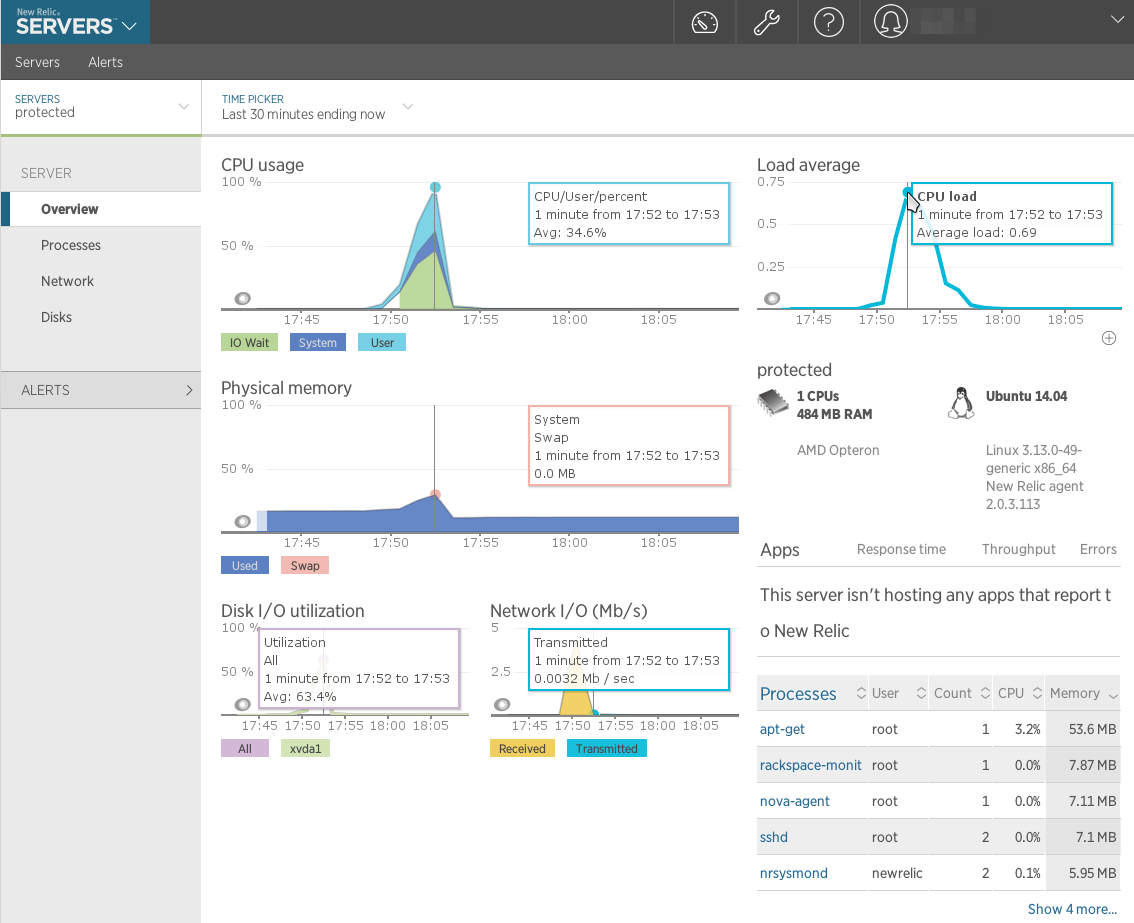Toggle the xvda1 legend in Disk I/O
Image resolution: width=1134 pixels, height=923 pixels.
click(x=305, y=749)
